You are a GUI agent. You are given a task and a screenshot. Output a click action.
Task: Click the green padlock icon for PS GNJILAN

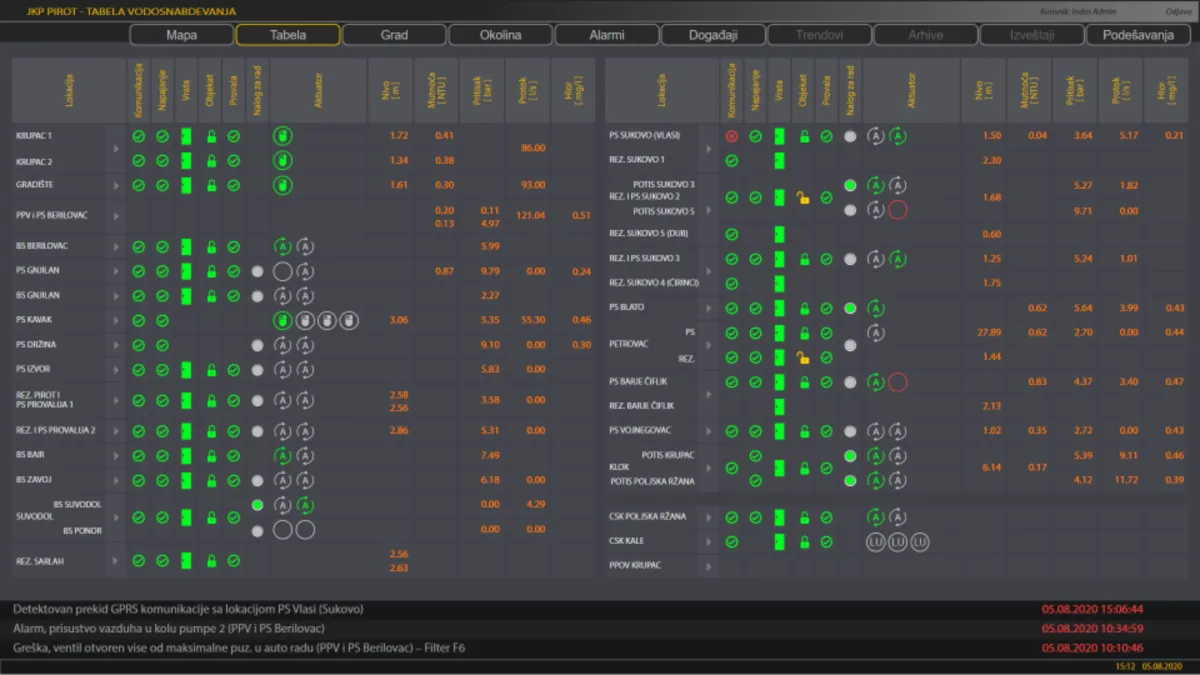(211, 271)
